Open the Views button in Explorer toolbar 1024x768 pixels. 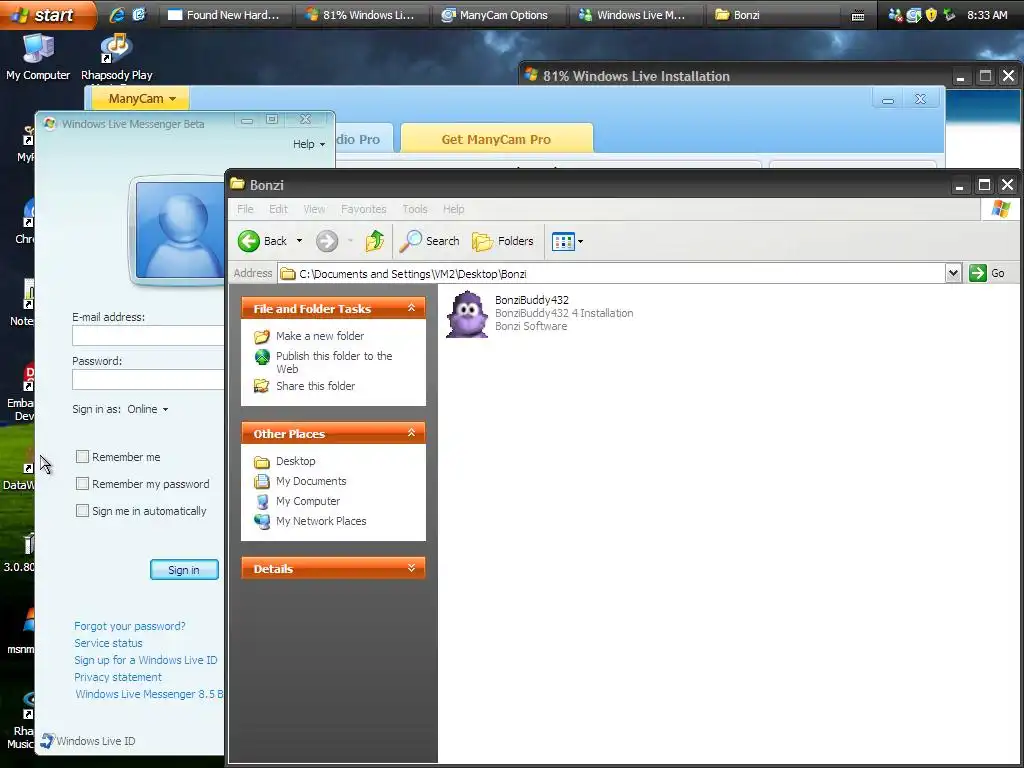(563, 242)
